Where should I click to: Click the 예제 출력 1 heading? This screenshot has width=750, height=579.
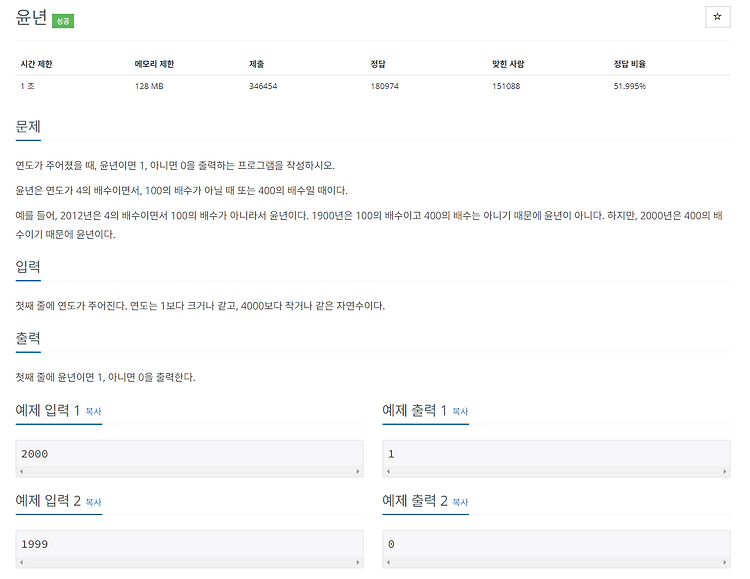coord(415,410)
